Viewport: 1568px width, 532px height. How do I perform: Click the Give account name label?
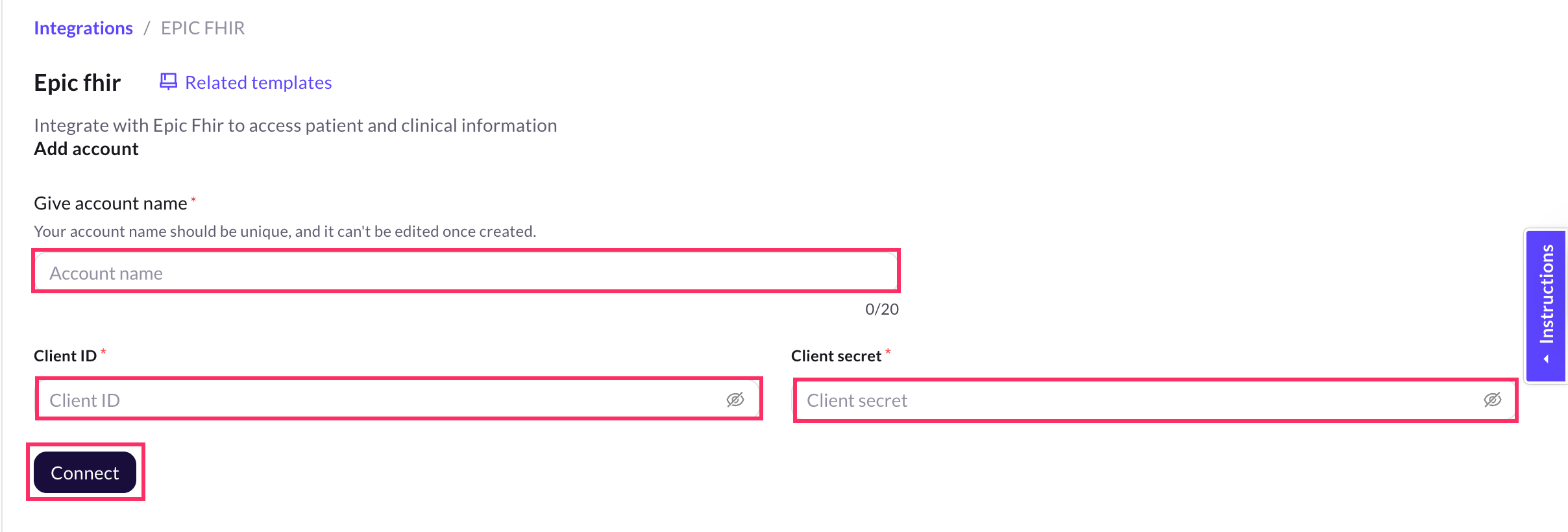(110, 204)
